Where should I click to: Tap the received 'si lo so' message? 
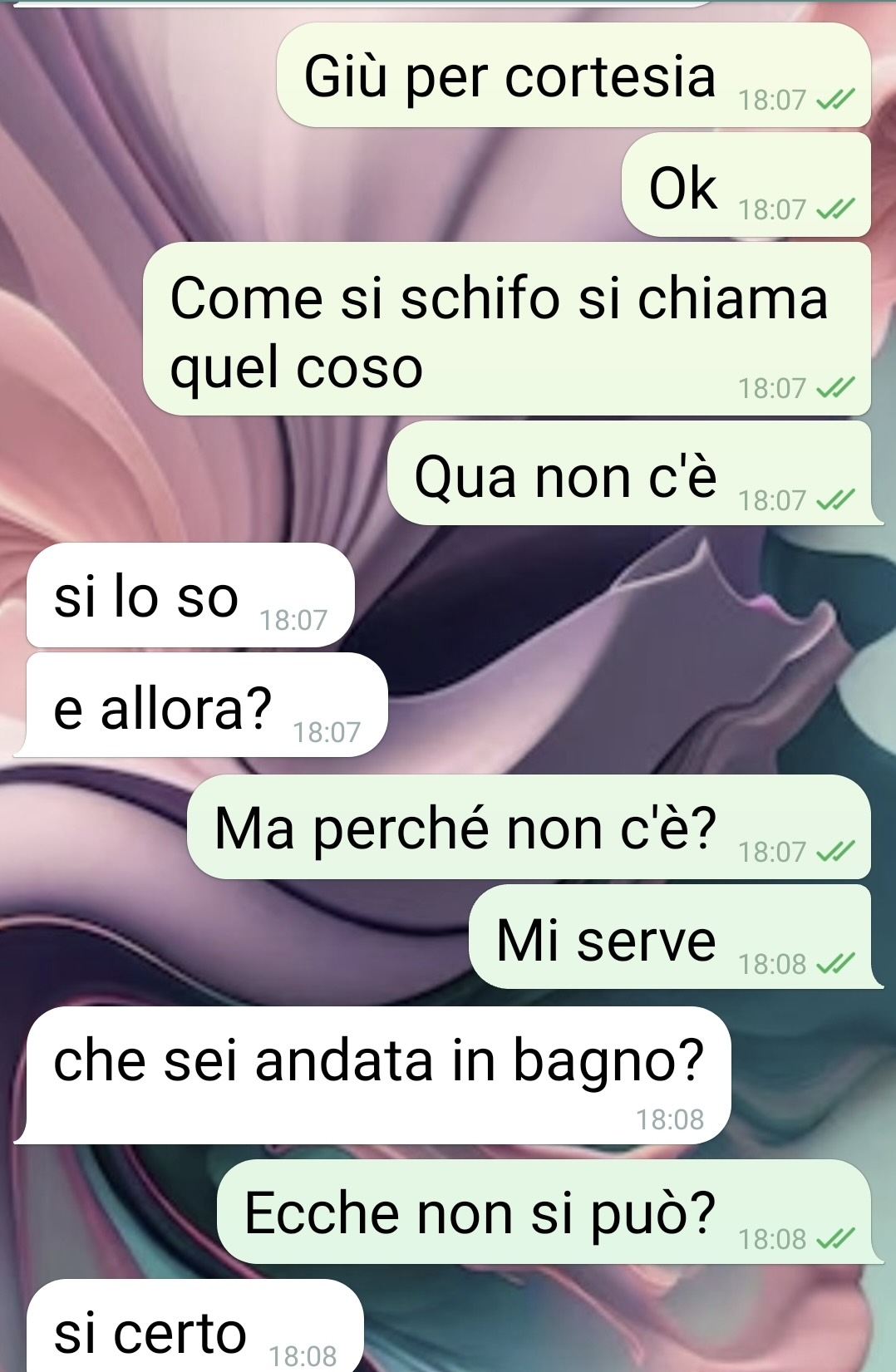click(x=190, y=595)
